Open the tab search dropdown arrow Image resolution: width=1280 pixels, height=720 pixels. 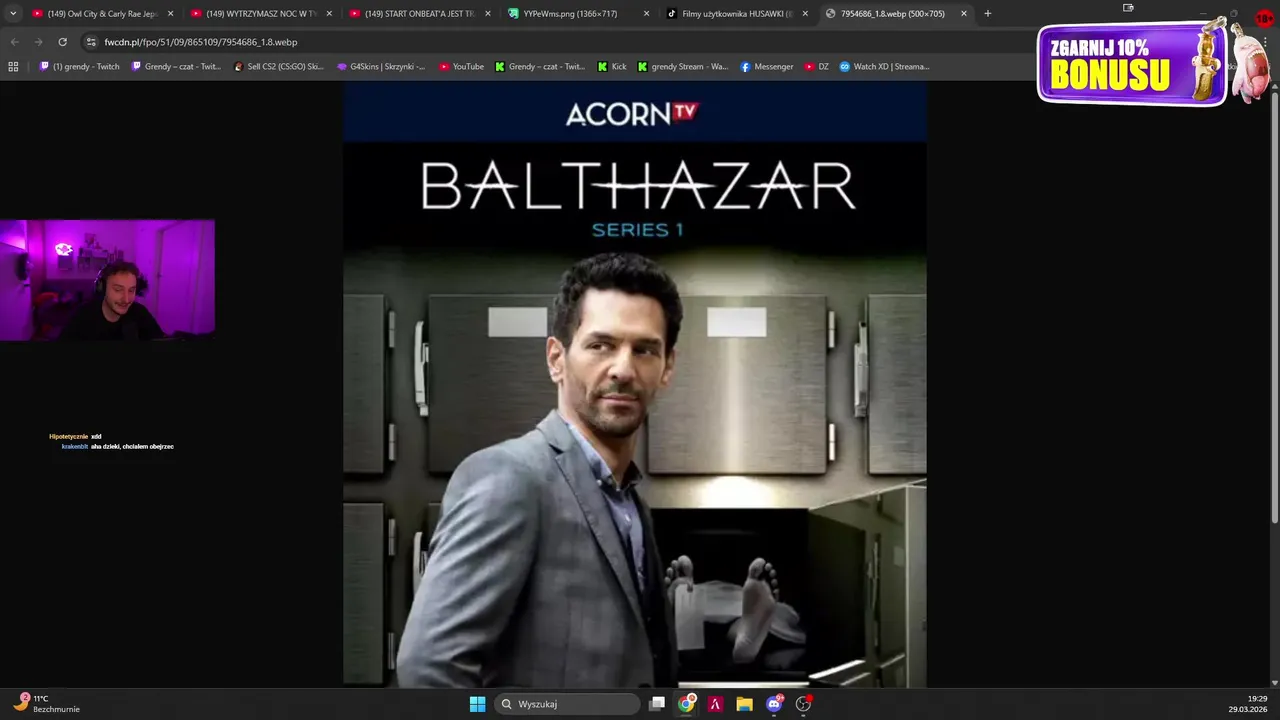coord(13,14)
